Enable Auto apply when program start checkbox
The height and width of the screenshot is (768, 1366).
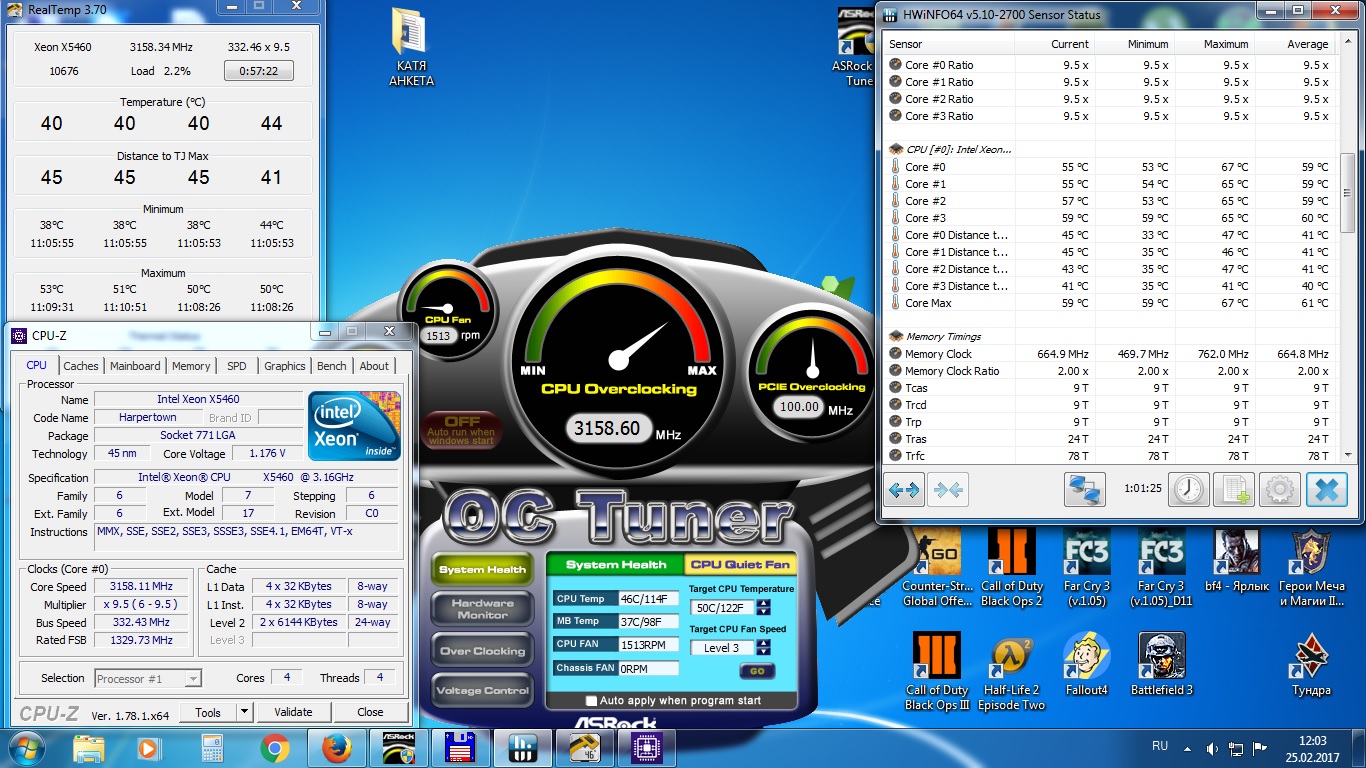pyautogui.click(x=591, y=701)
